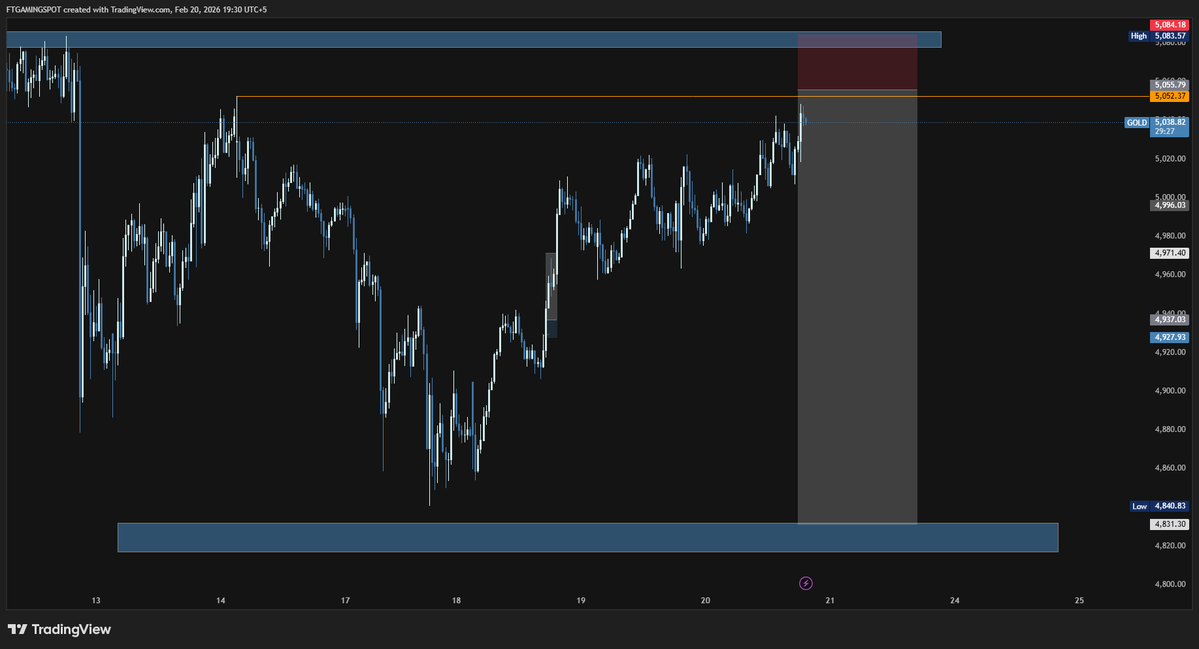Click date 14 on the time axis
The image size is (1199, 649).
click(220, 601)
